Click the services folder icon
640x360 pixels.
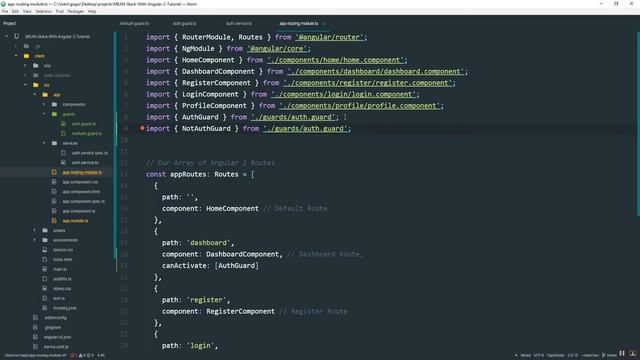(x=54, y=143)
